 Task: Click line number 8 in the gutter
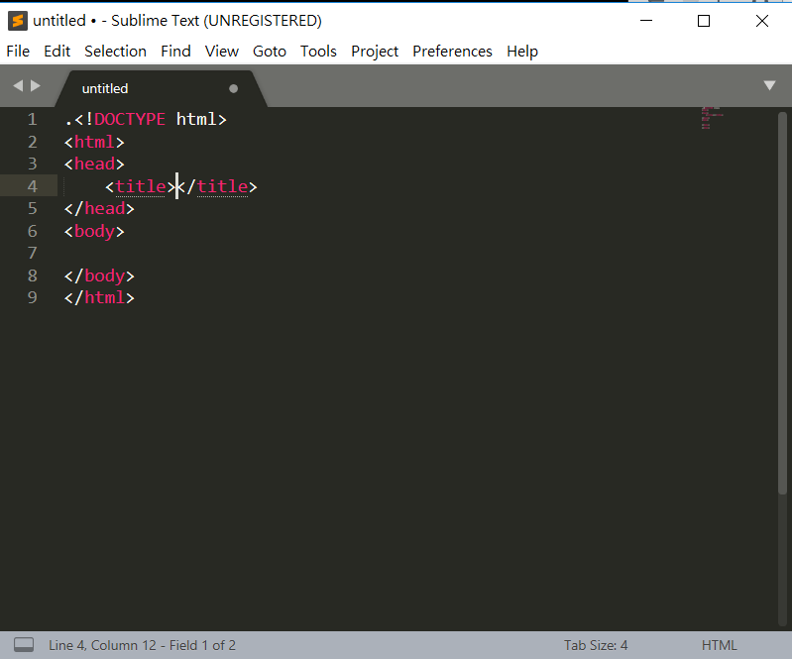(32, 276)
